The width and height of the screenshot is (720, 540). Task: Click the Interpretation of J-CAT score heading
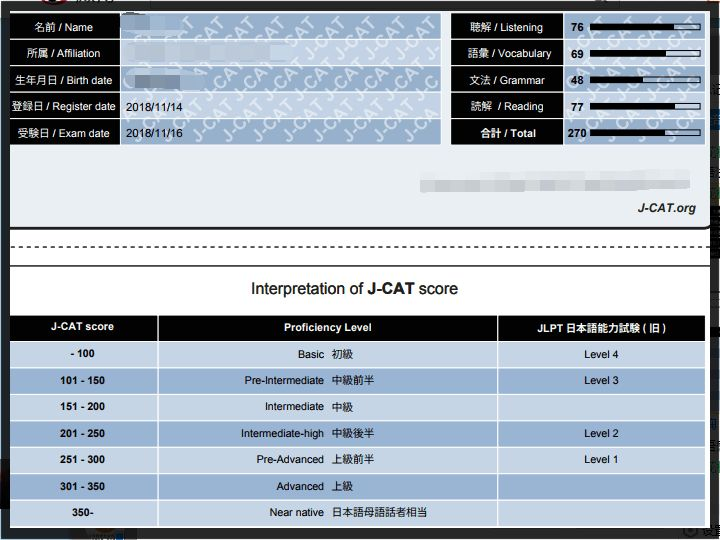(354, 289)
